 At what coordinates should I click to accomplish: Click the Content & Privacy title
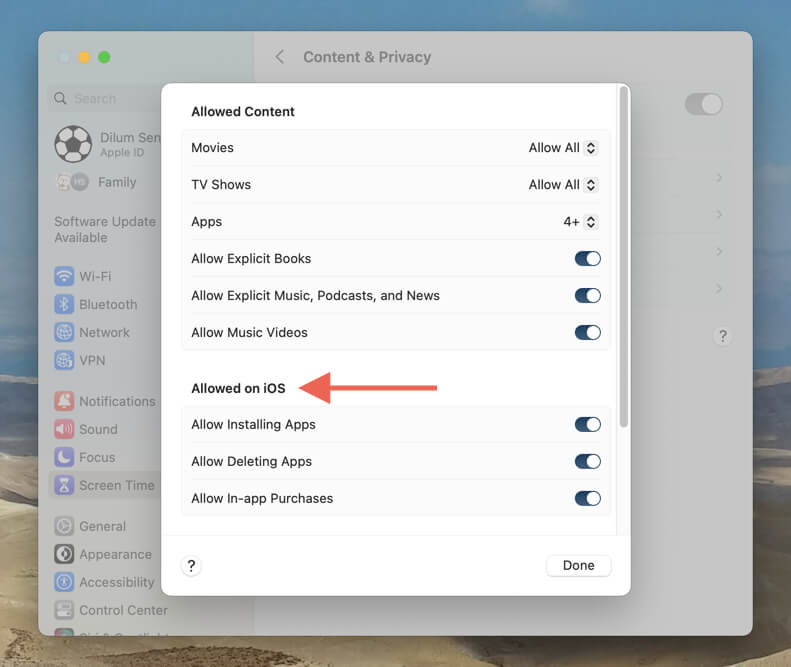(367, 57)
